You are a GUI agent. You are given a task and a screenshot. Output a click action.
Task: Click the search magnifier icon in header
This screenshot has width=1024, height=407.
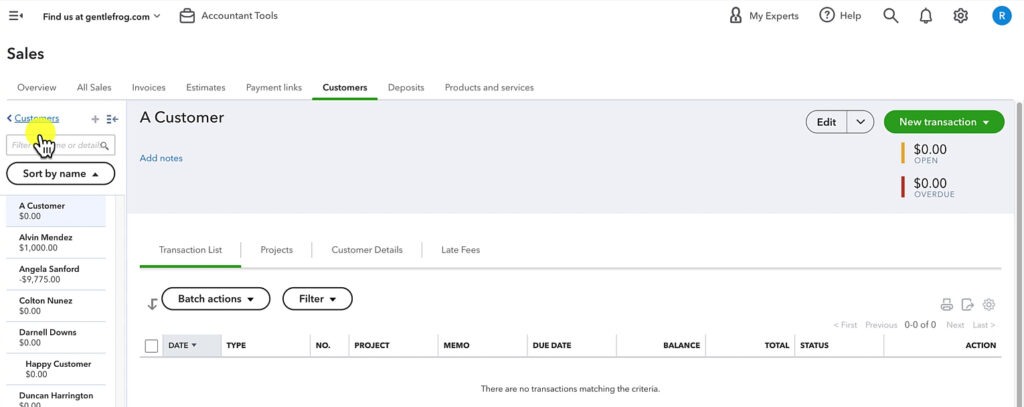coord(890,16)
